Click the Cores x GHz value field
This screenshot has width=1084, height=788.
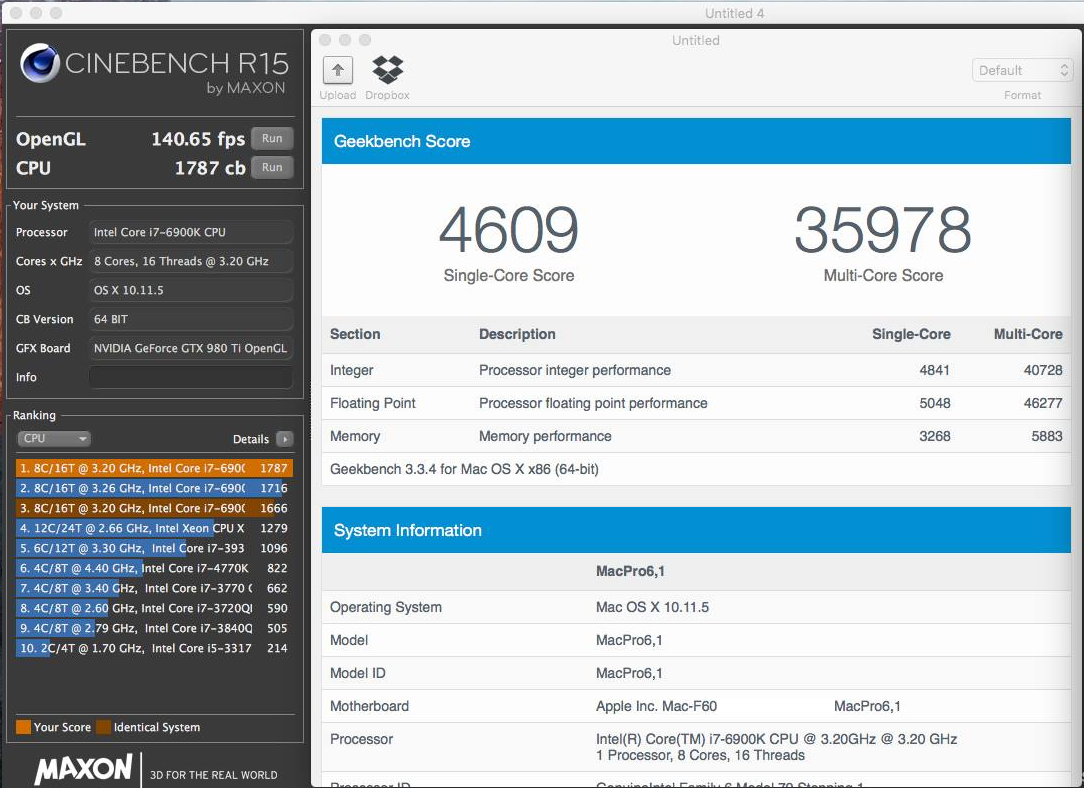tap(191, 261)
